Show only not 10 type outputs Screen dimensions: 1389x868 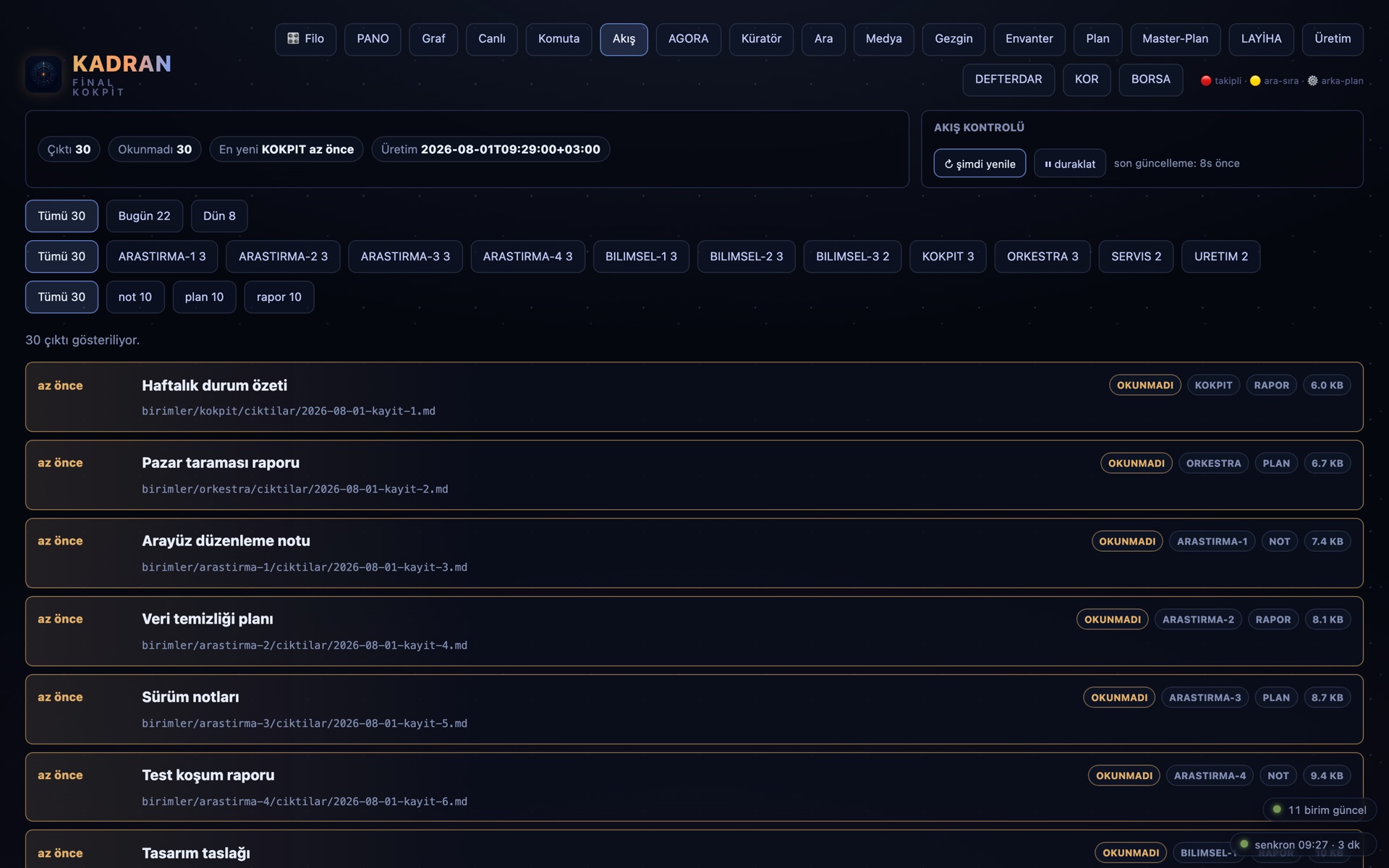click(135, 297)
